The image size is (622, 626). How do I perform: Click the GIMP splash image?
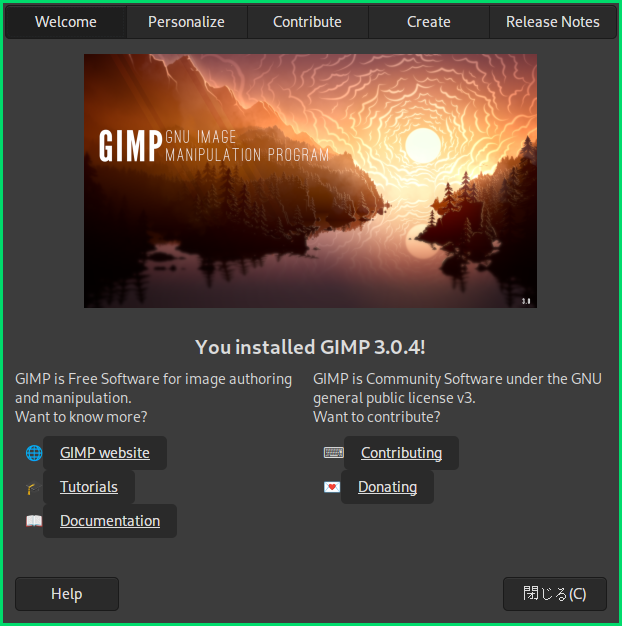pos(310,181)
